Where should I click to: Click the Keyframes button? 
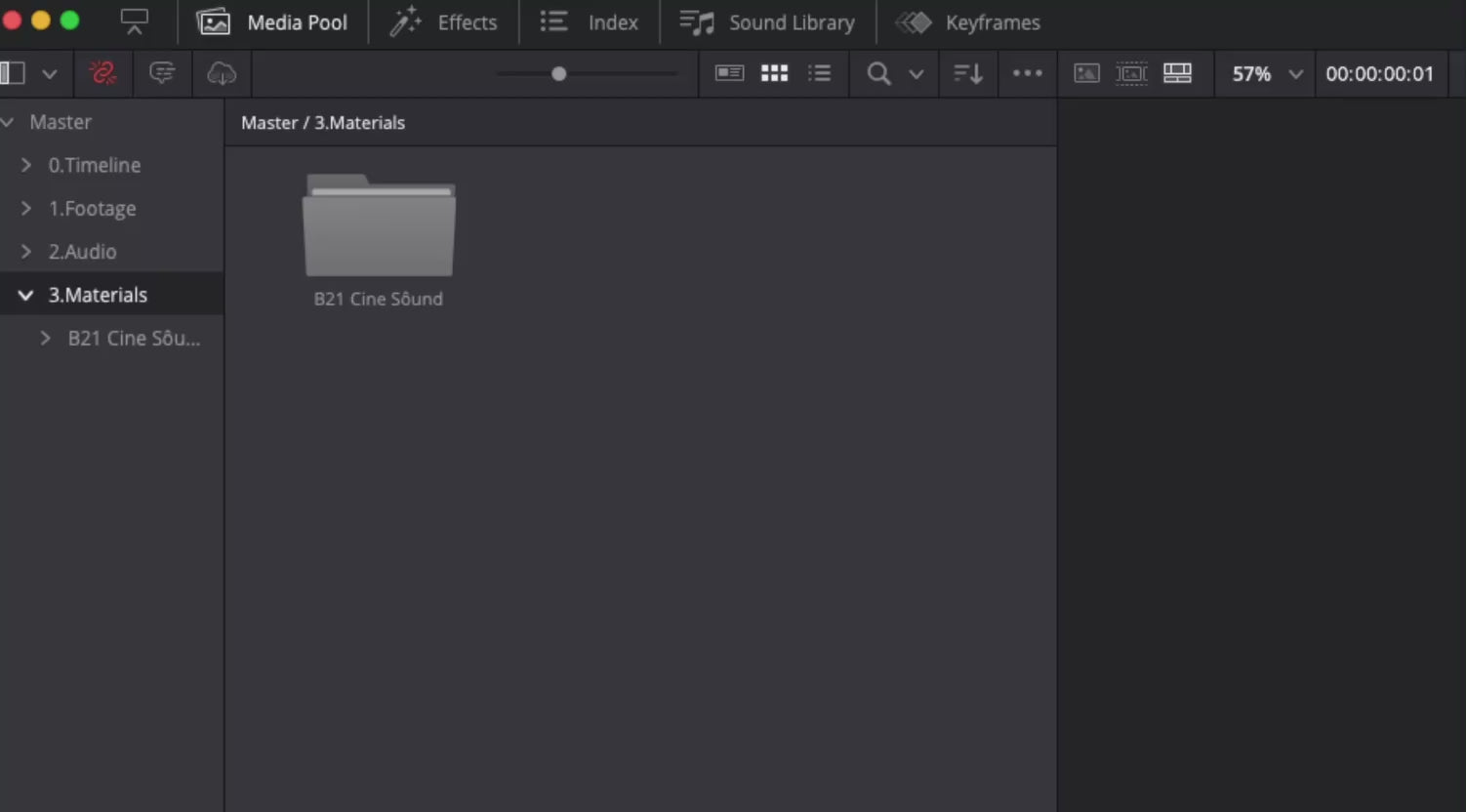pos(968,22)
